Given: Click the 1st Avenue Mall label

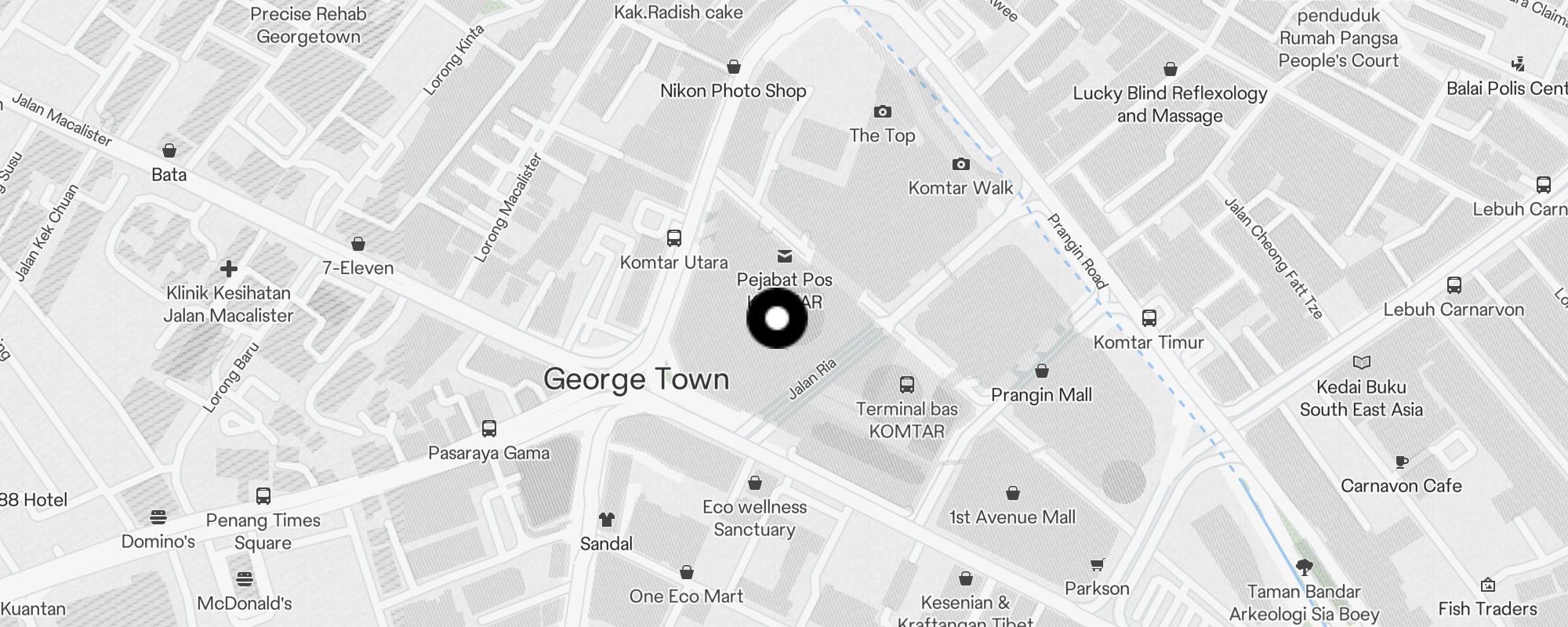Looking at the screenshot, I should click(x=1013, y=517).
